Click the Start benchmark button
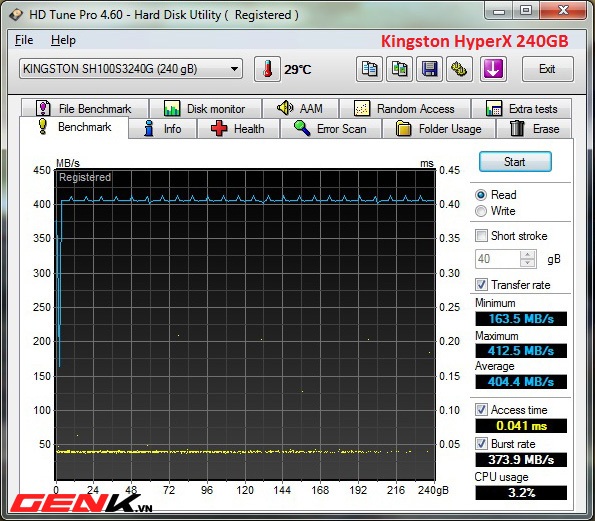The height and width of the screenshot is (521, 595). (x=515, y=162)
